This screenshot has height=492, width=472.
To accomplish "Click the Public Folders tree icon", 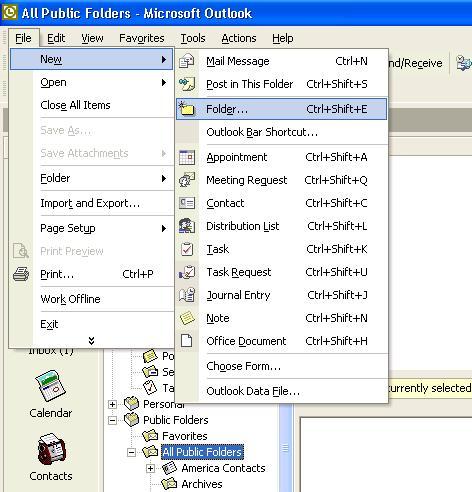I will [x=131, y=420].
